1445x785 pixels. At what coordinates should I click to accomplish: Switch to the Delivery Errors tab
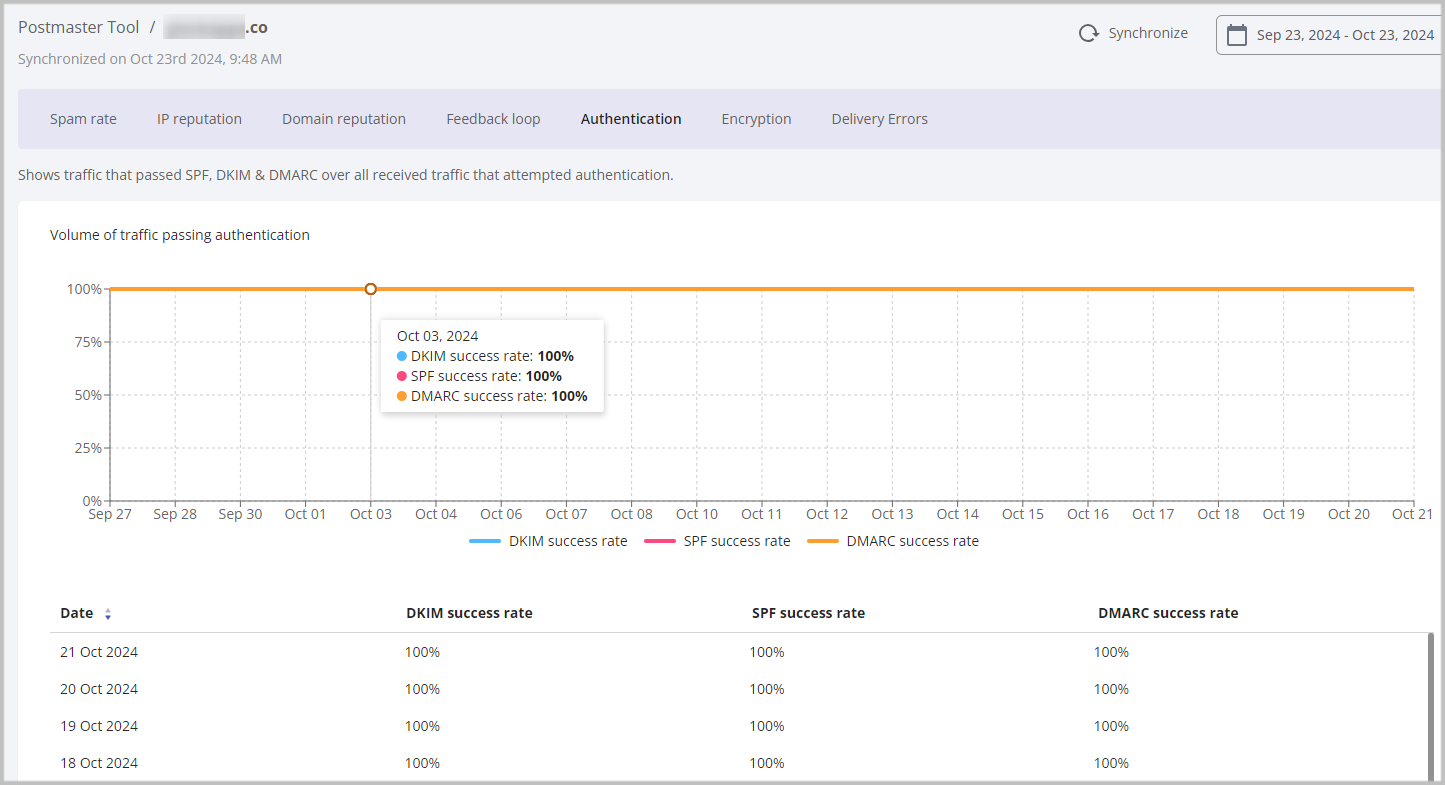pyautogui.click(x=879, y=119)
